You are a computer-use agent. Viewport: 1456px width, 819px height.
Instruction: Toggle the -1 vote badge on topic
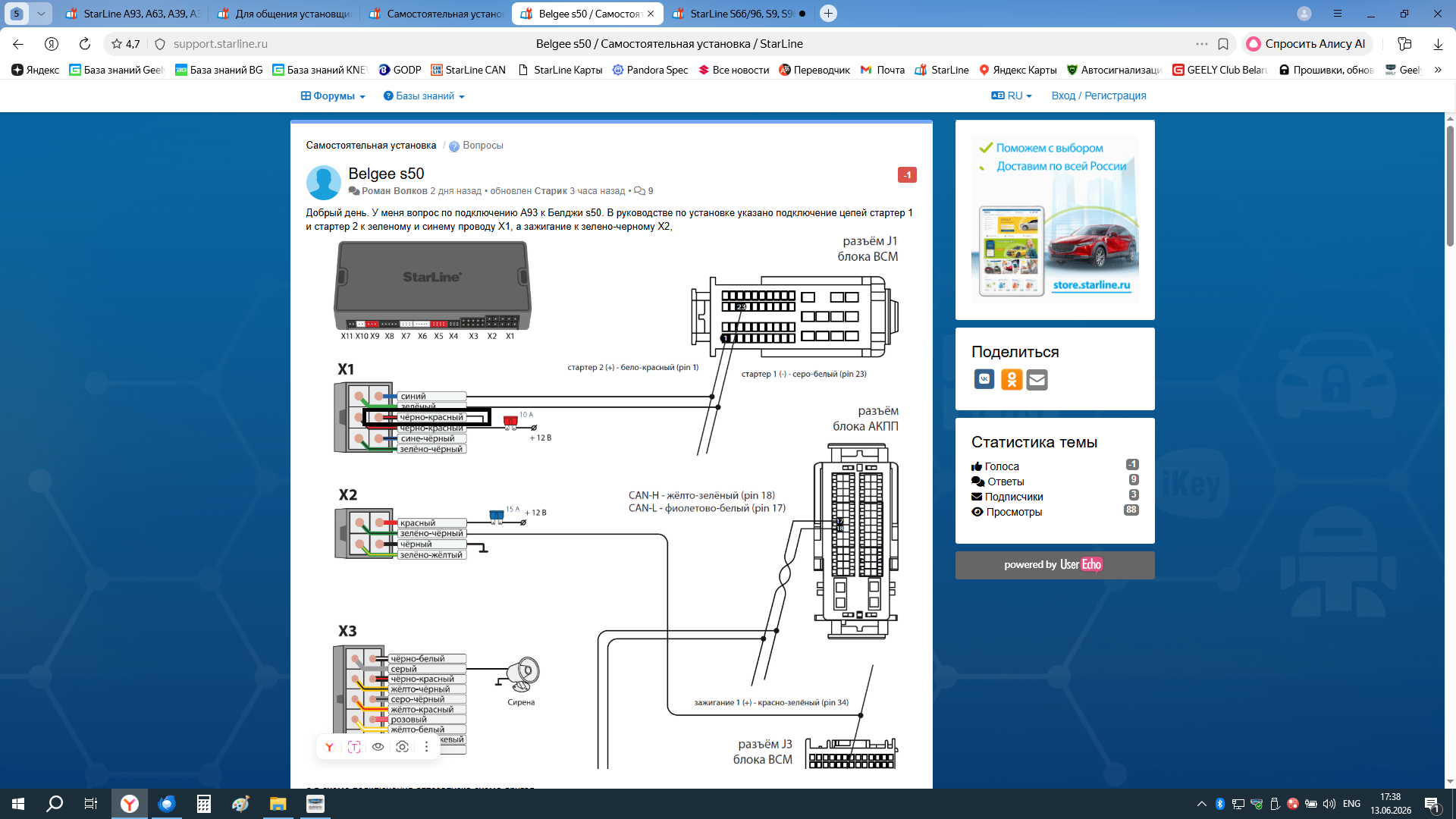point(907,175)
